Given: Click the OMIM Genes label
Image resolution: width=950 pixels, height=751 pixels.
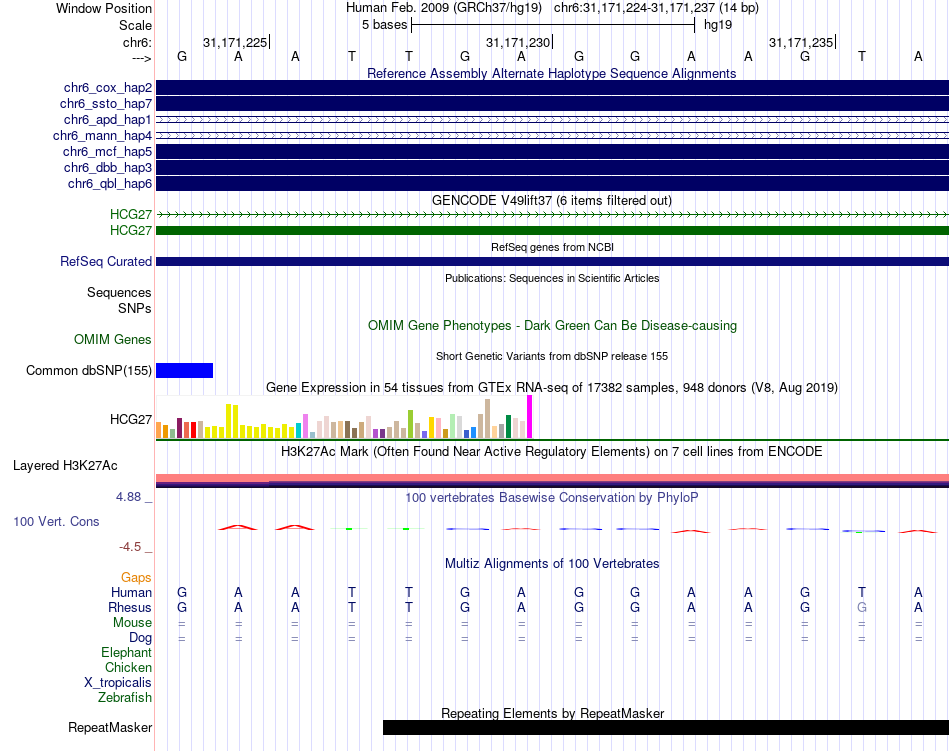Looking at the screenshot, I should (x=113, y=339).
